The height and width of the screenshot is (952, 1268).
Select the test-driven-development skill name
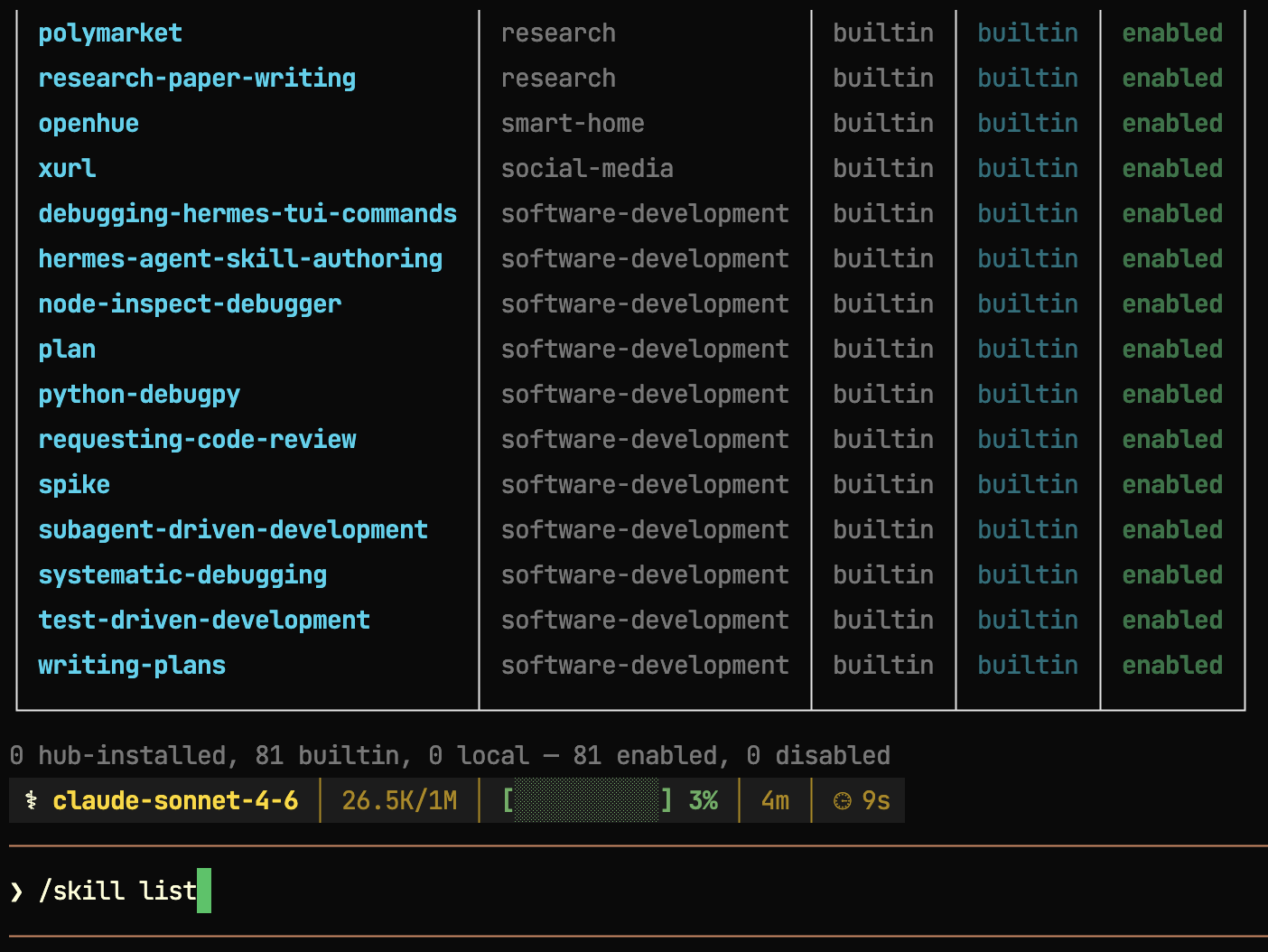(204, 621)
